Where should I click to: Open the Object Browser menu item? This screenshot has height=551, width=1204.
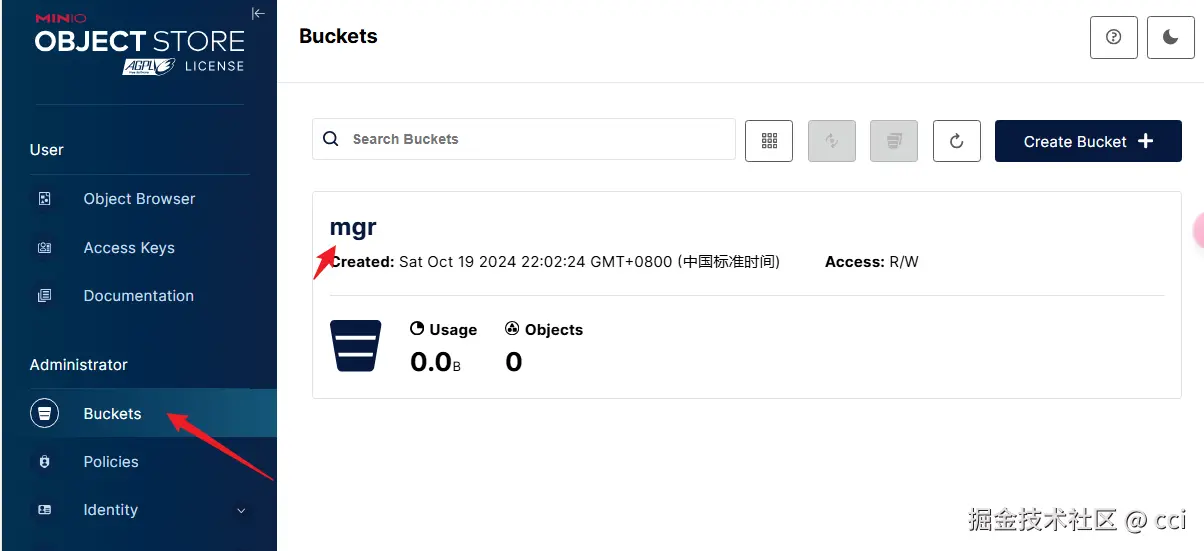click(139, 199)
